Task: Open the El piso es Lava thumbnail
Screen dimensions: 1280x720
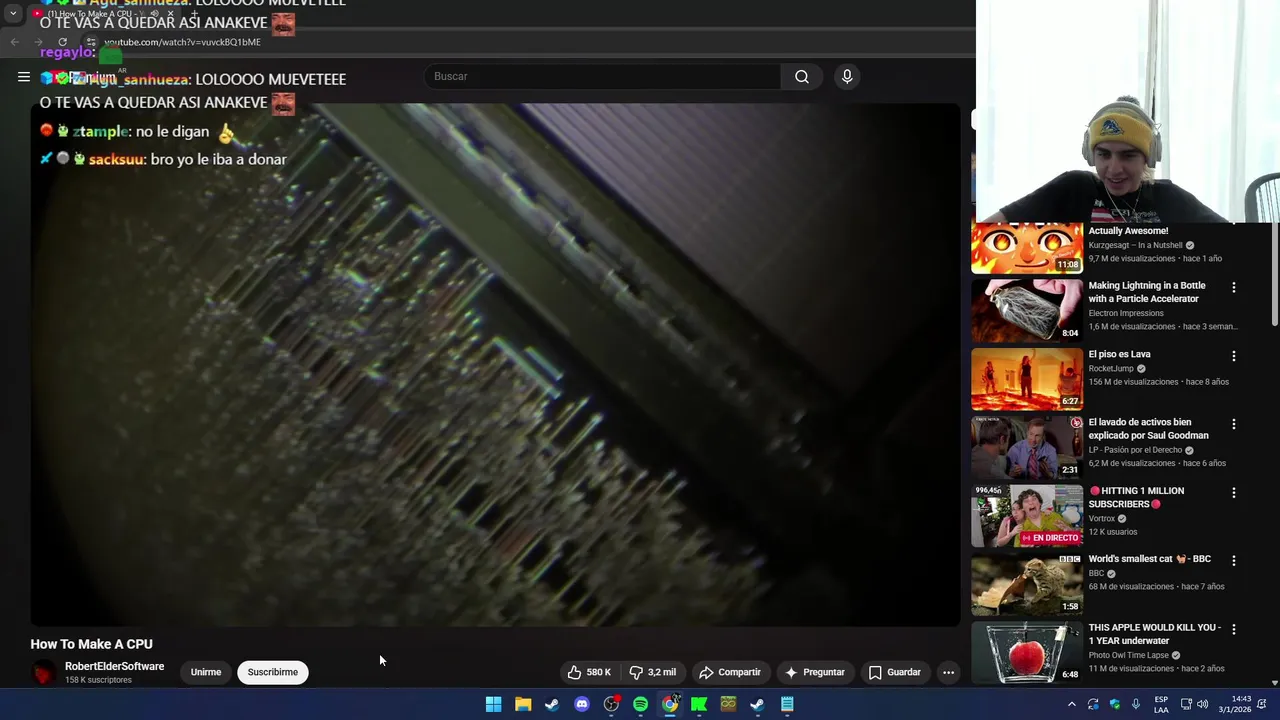Action: (x=1027, y=379)
